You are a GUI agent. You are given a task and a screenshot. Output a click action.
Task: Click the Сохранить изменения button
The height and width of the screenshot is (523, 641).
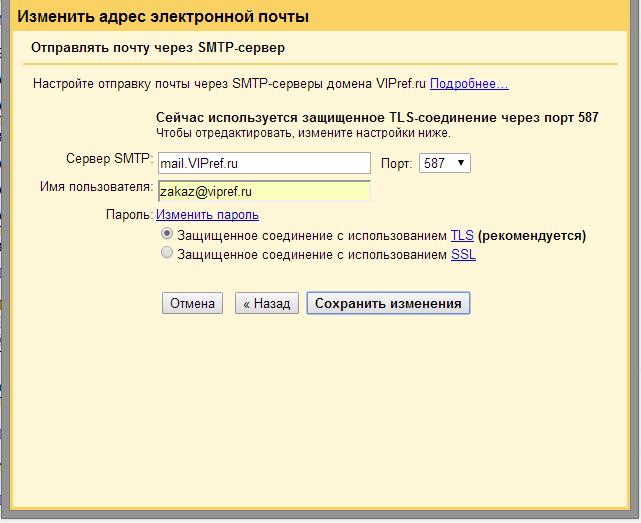click(x=388, y=304)
